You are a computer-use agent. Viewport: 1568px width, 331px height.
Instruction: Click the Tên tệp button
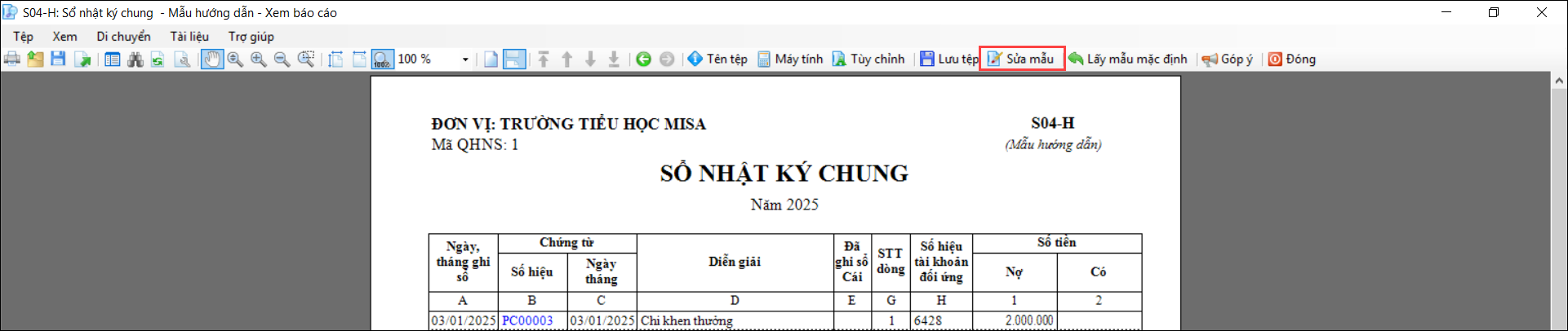tap(717, 59)
